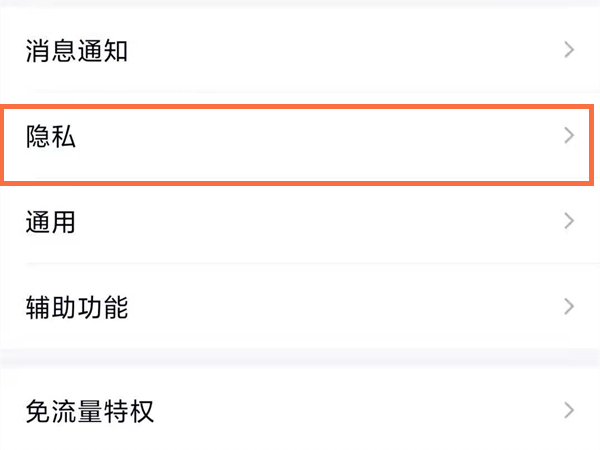600x450 pixels.
Task: Tap the 消息通知 text label
Action: point(76,50)
